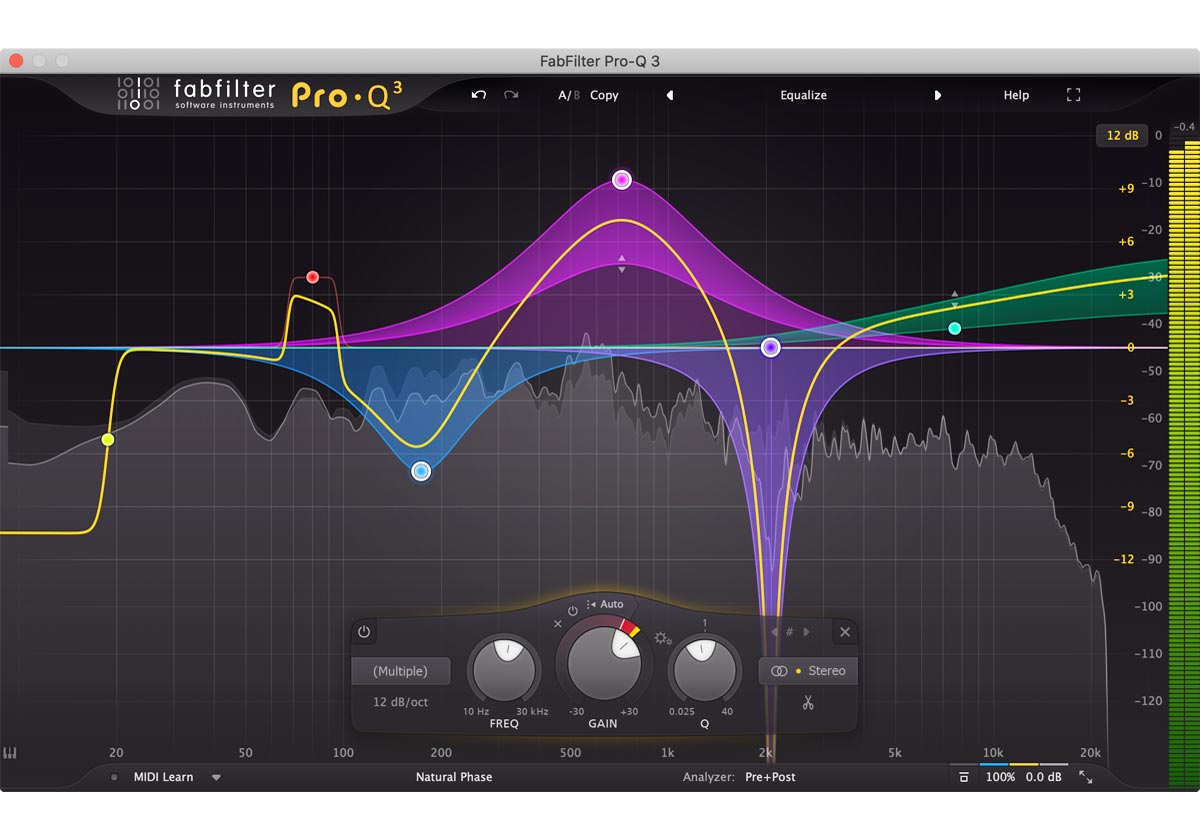Click the 50 frequency label
1200x840 pixels.
(x=245, y=753)
